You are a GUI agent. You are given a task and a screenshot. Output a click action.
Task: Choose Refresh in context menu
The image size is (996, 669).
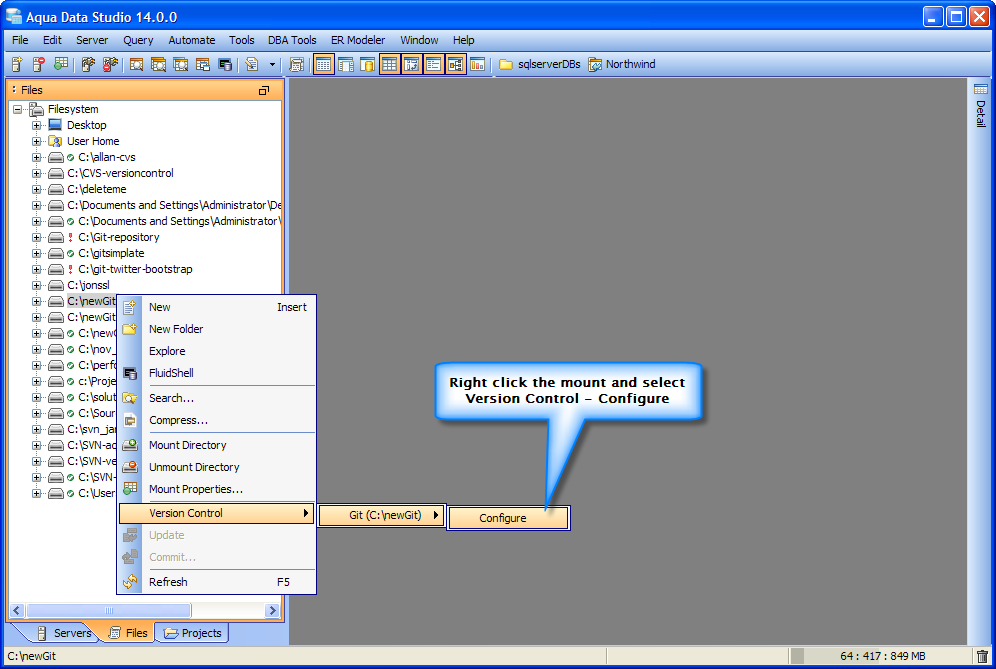(x=217, y=582)
